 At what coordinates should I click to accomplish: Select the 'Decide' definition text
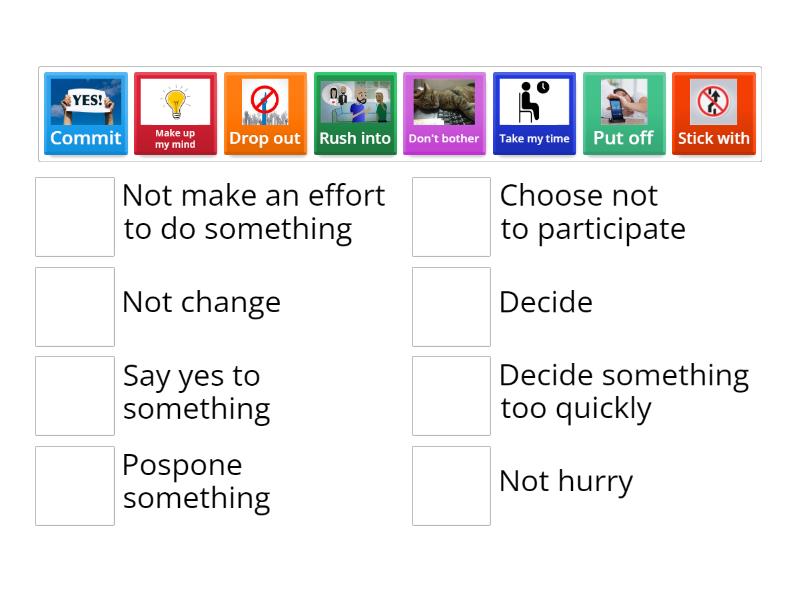click(x=547, y=302)
